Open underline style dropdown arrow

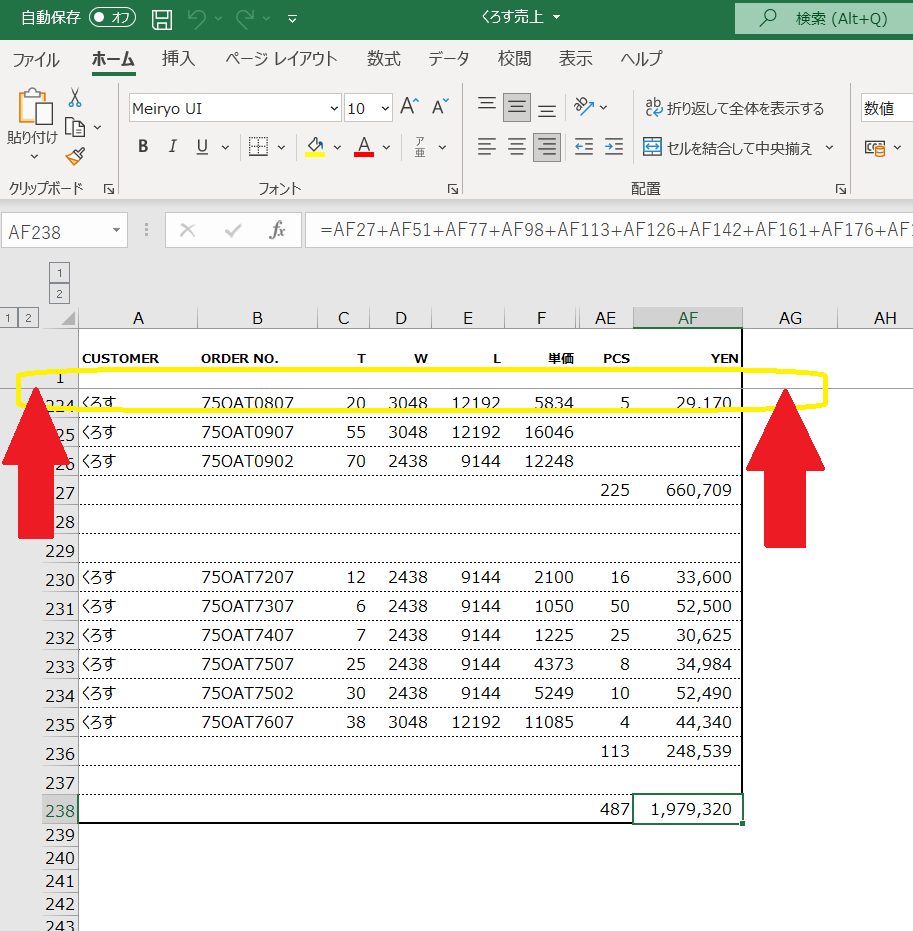(x=225, y=147)
